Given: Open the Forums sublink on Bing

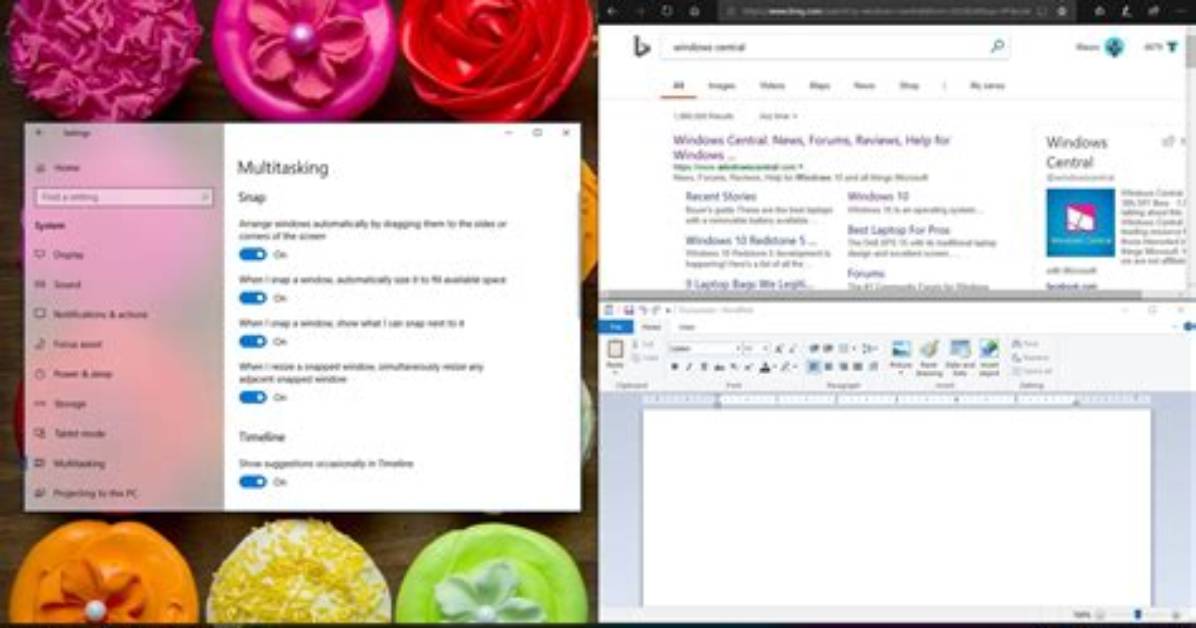Looking at the screenshot, I should pos(866,273).
